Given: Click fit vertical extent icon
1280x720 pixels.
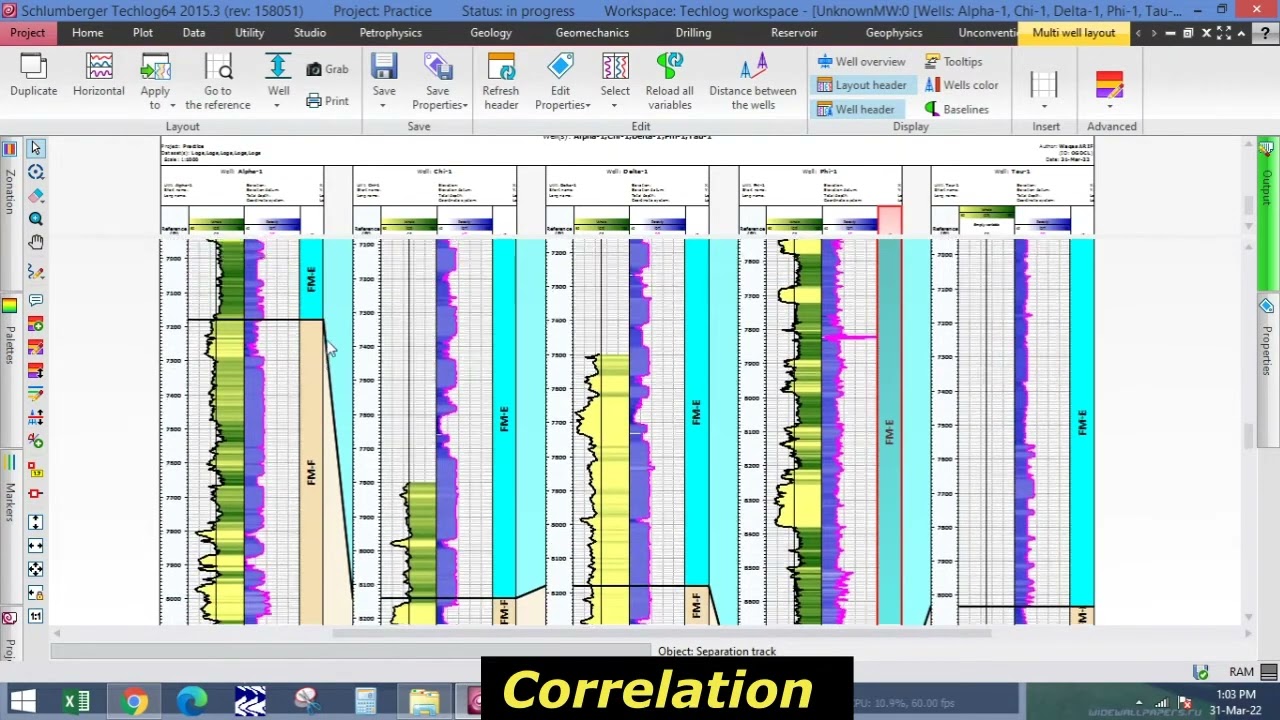Looking at the screenshot, I should point(36,522).
